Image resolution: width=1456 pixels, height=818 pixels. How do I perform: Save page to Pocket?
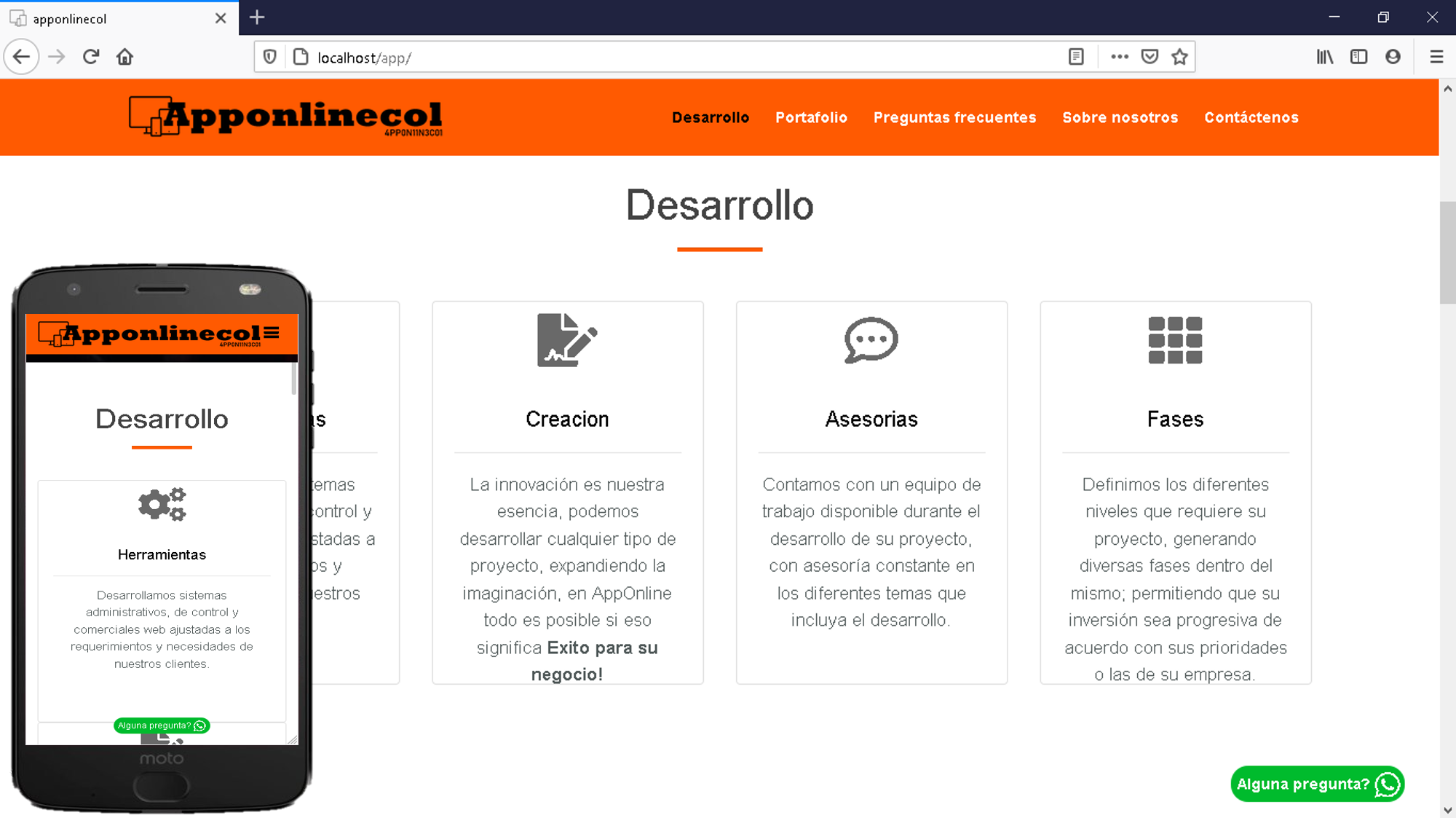click(1150, 57)
